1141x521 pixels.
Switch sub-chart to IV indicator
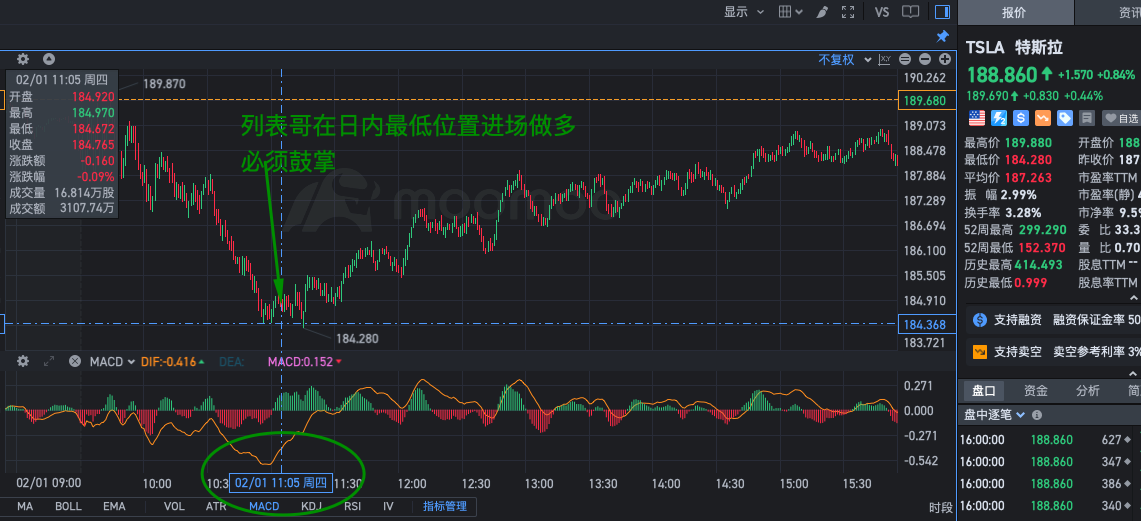pyautogui.click(x=388, y=506)
